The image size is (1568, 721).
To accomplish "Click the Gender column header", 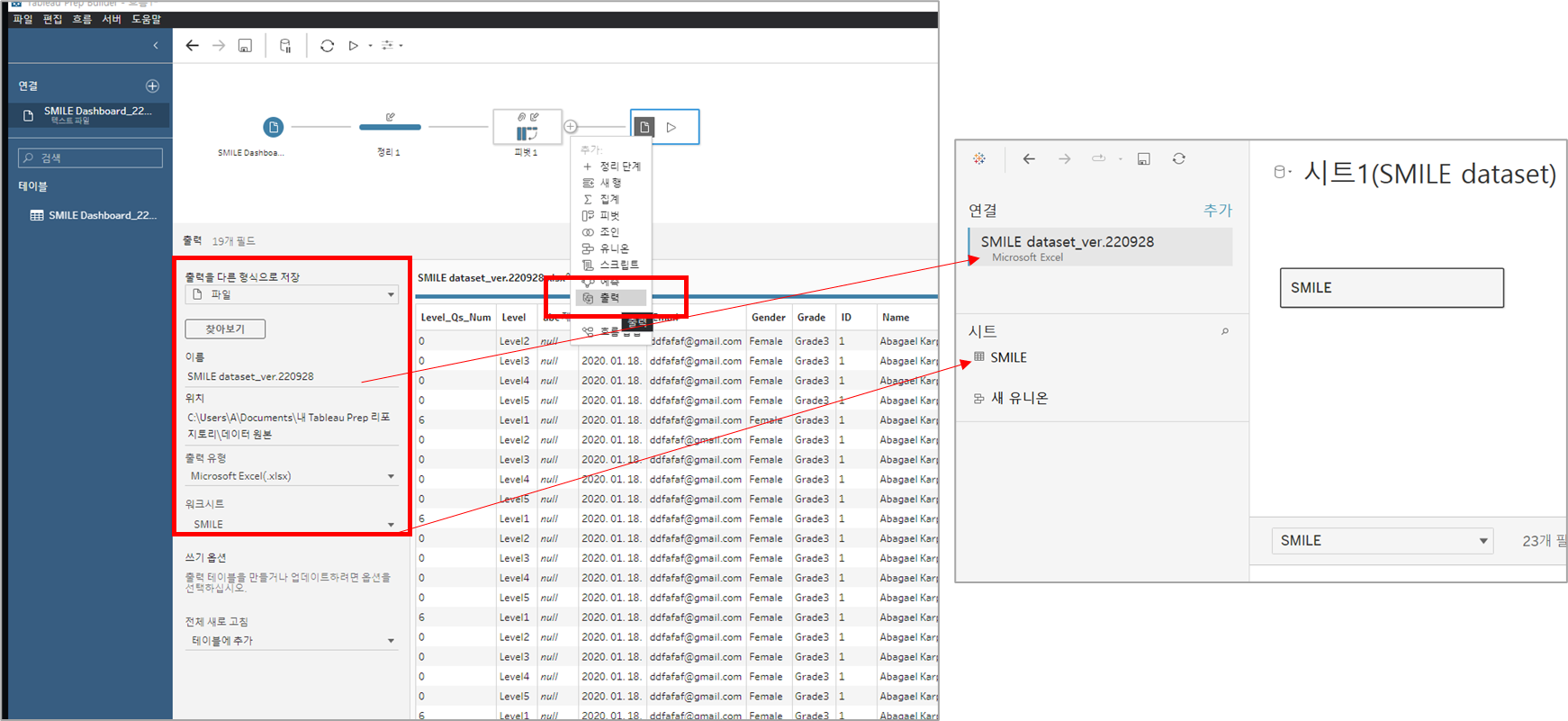I will click(769, 318).
